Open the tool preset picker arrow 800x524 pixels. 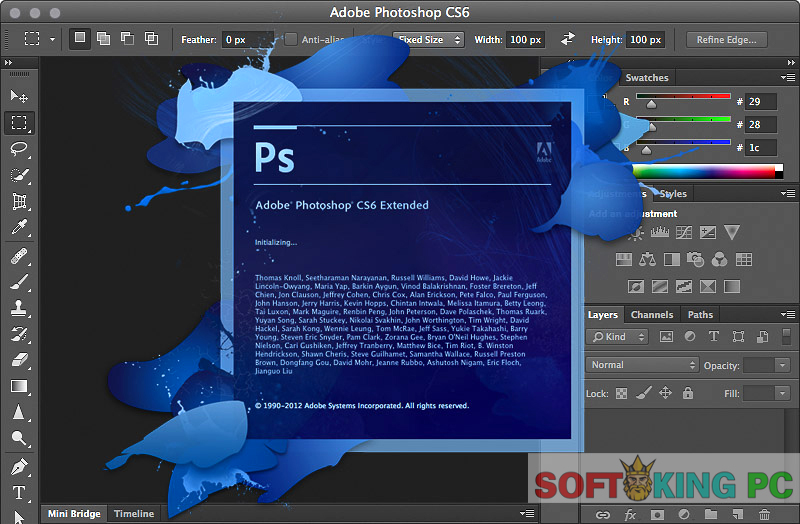coord(52,39)
